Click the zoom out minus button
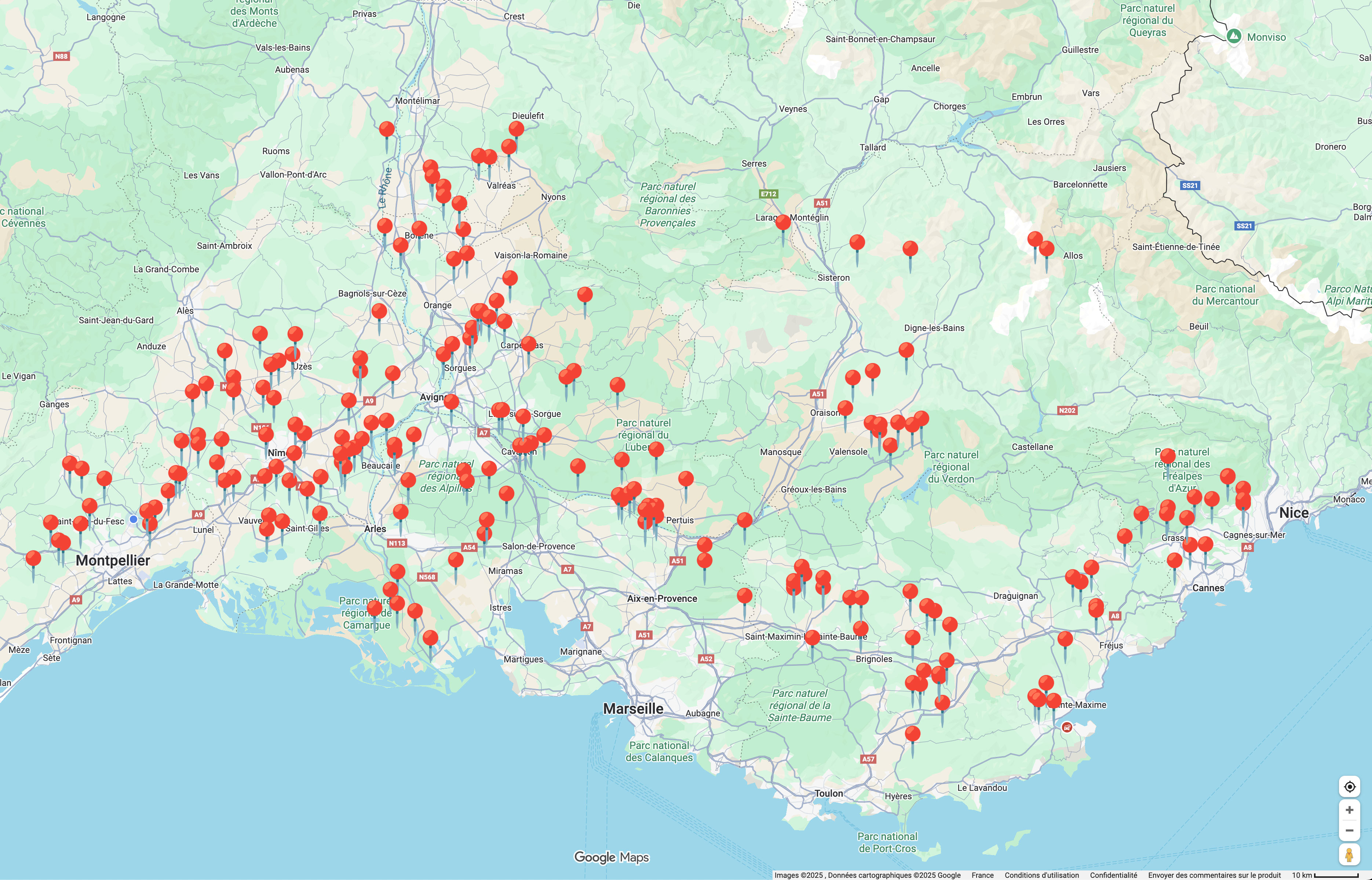Viewport: 1372px width, 880px height. (x=1349, y=830)
